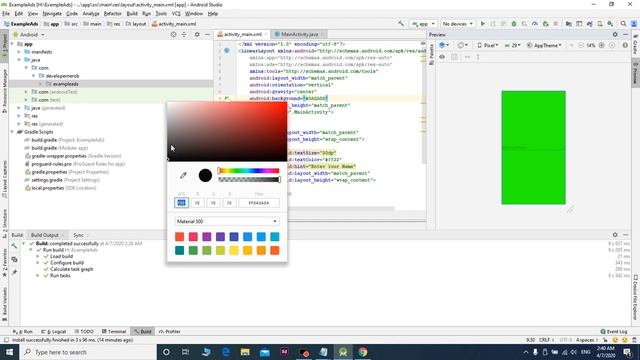Click the Make Project hammer icon
Viewport: 640px width, 360px height.
pyautogui.click(x=401, y=24)
